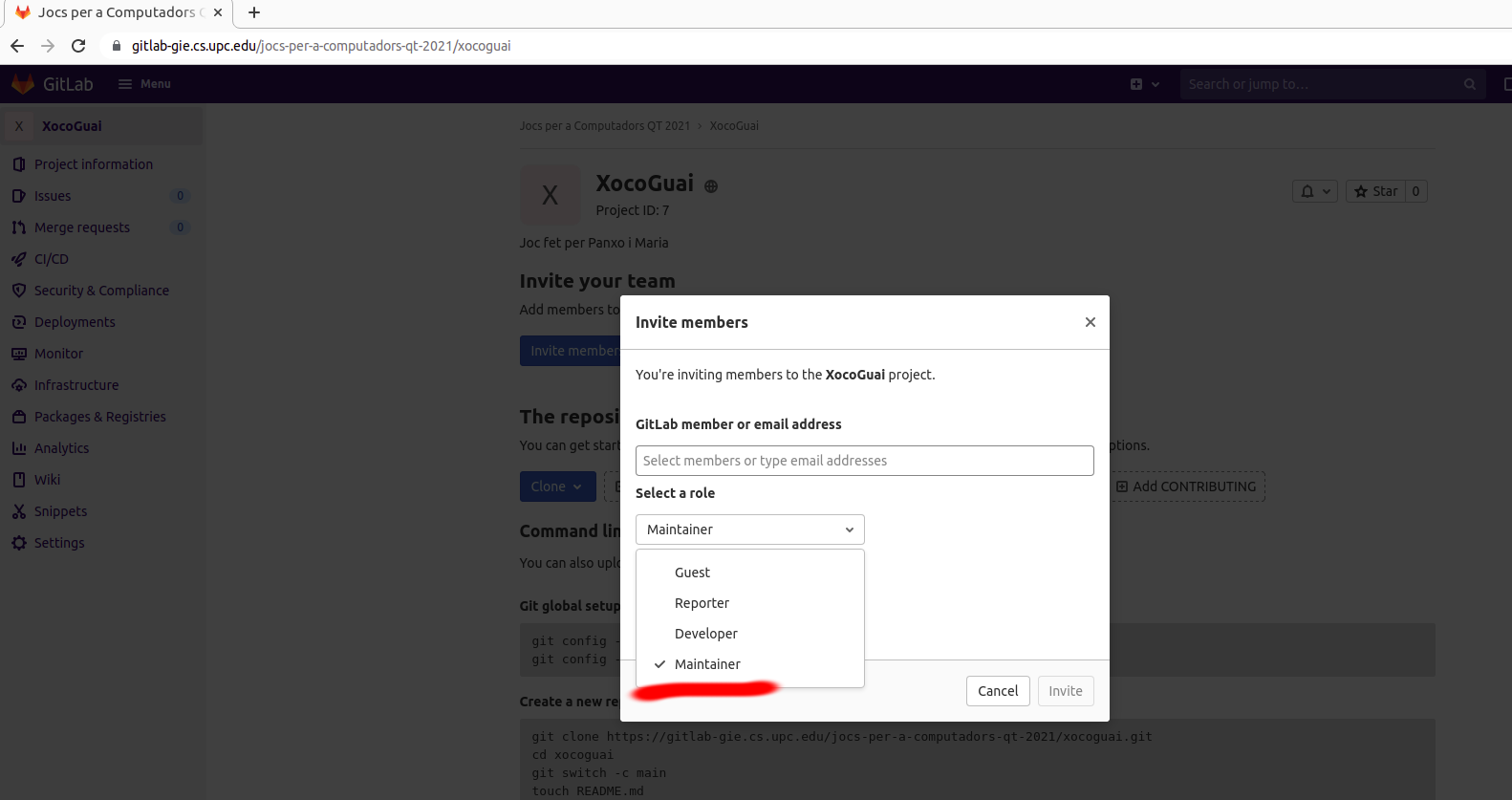Viewport: 1512px width, 800px height.
Task: Click the Merge requests count badge
Action: point(180,227)
